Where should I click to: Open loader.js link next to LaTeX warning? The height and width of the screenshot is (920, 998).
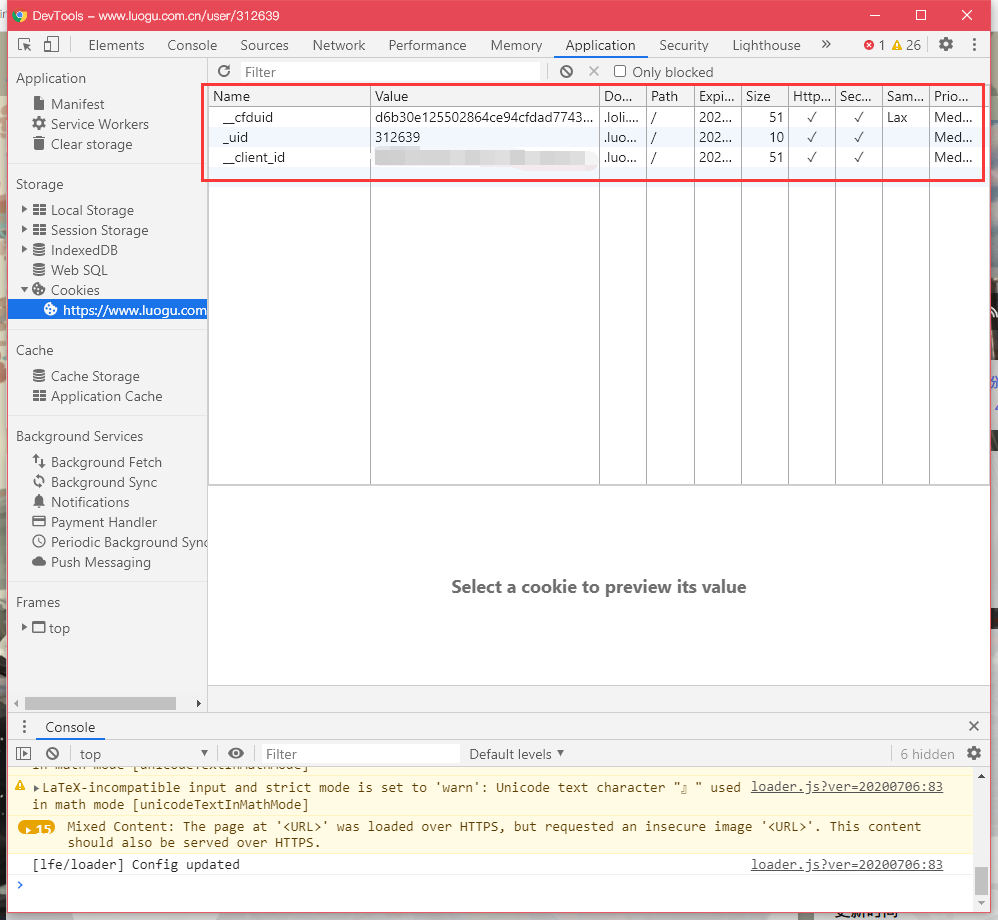pyautogui.click(x=847, y=787)
